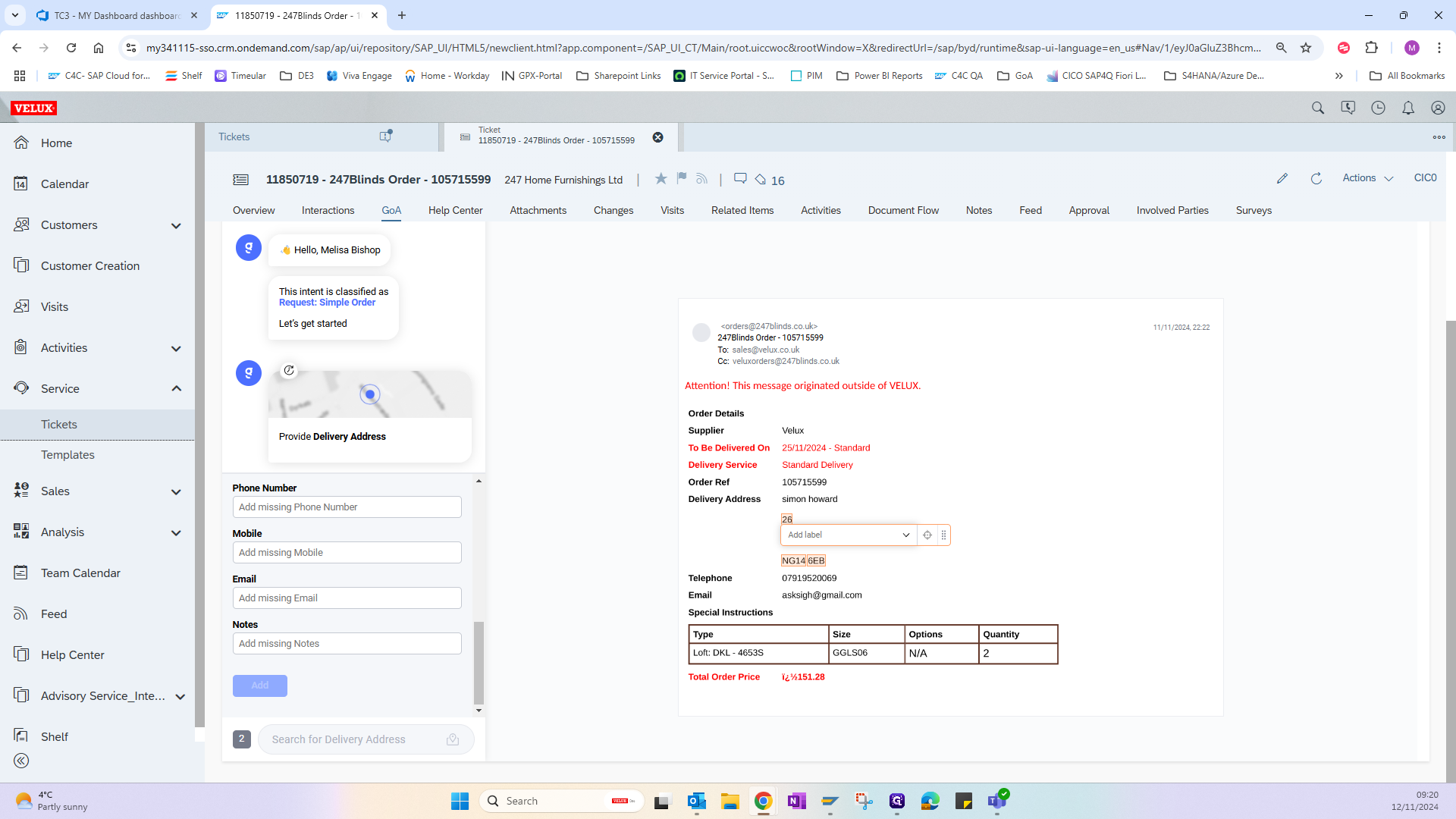Screen dimensions: 1456x819
Task: Click the Tickets tab notification icon
Action: click(385, 136)
